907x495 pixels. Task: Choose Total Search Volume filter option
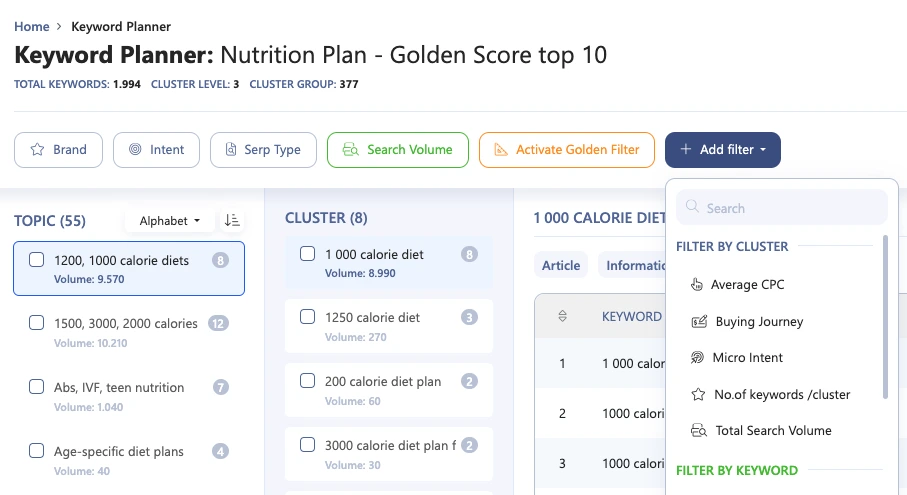tap(772, 431)
